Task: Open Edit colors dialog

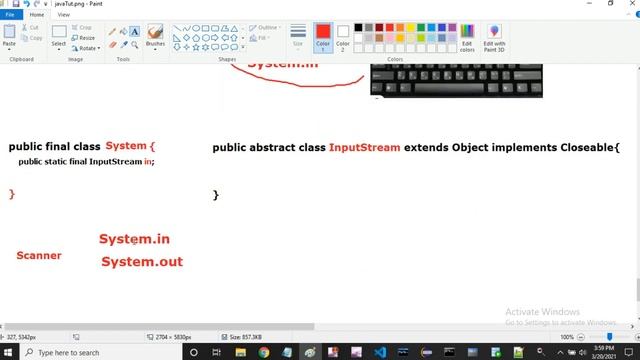Action: pyautogui.click(x=467, y=38)
